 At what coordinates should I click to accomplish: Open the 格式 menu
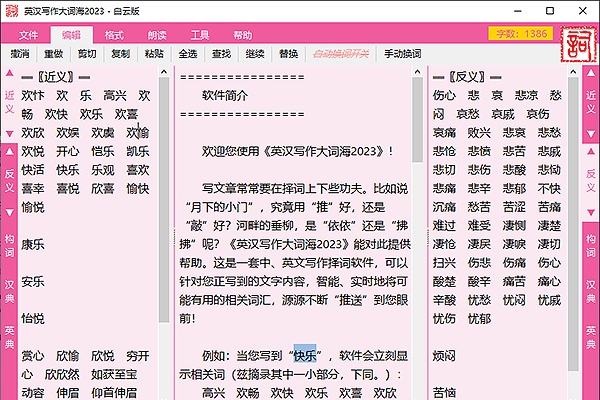click(114, 35)
